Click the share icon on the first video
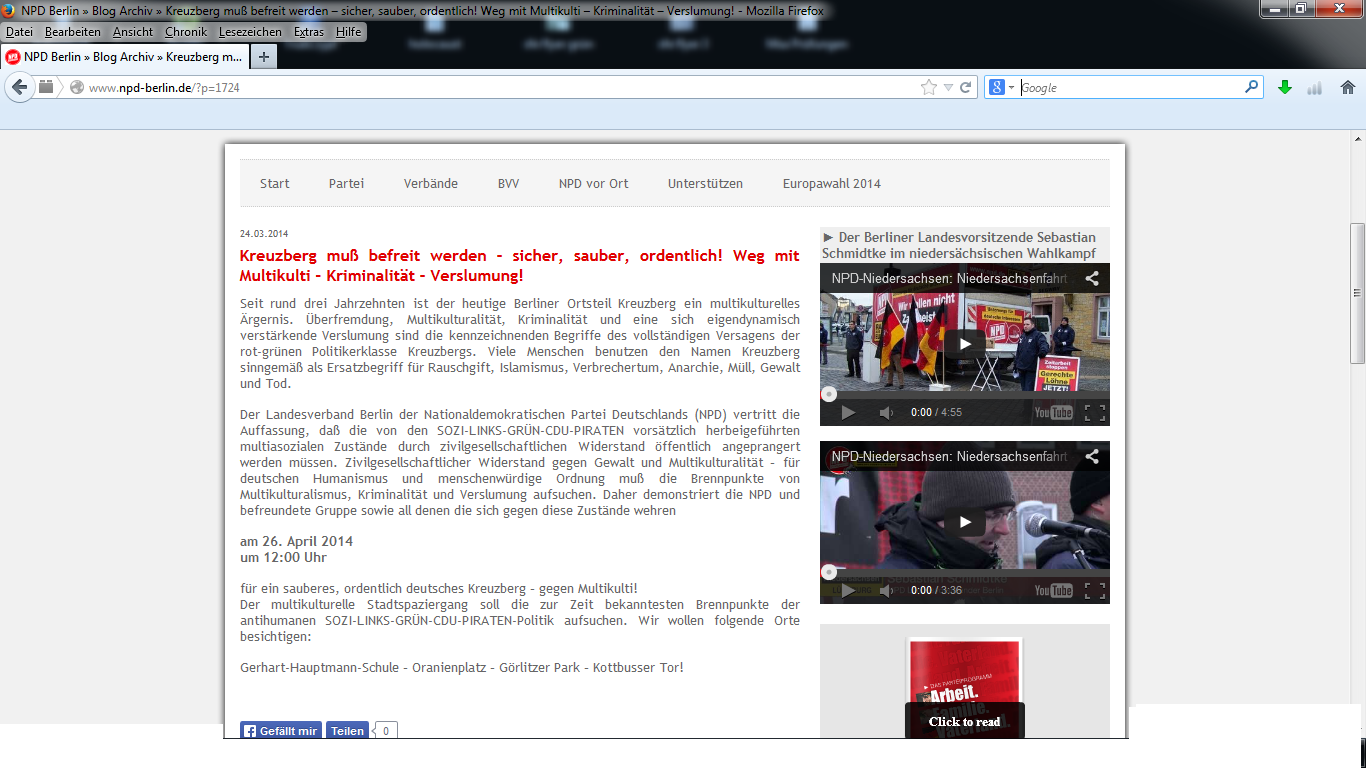Screen dimensions: 1366x768 click(1092, 279)
